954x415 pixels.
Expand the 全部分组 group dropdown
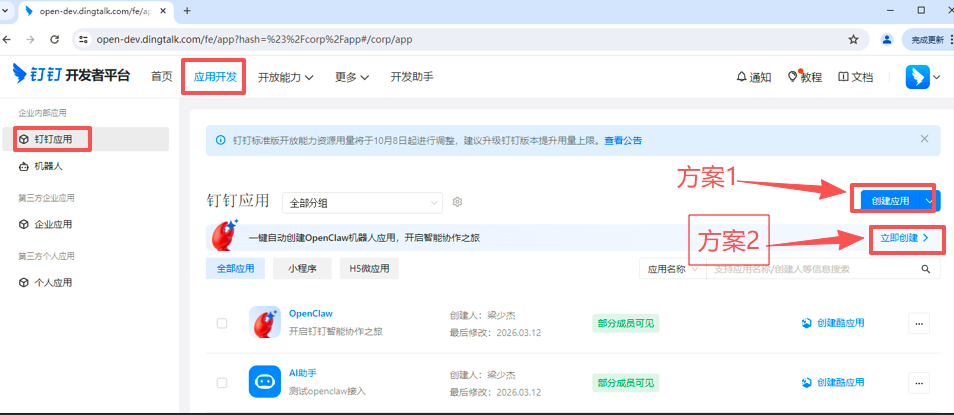363,203
